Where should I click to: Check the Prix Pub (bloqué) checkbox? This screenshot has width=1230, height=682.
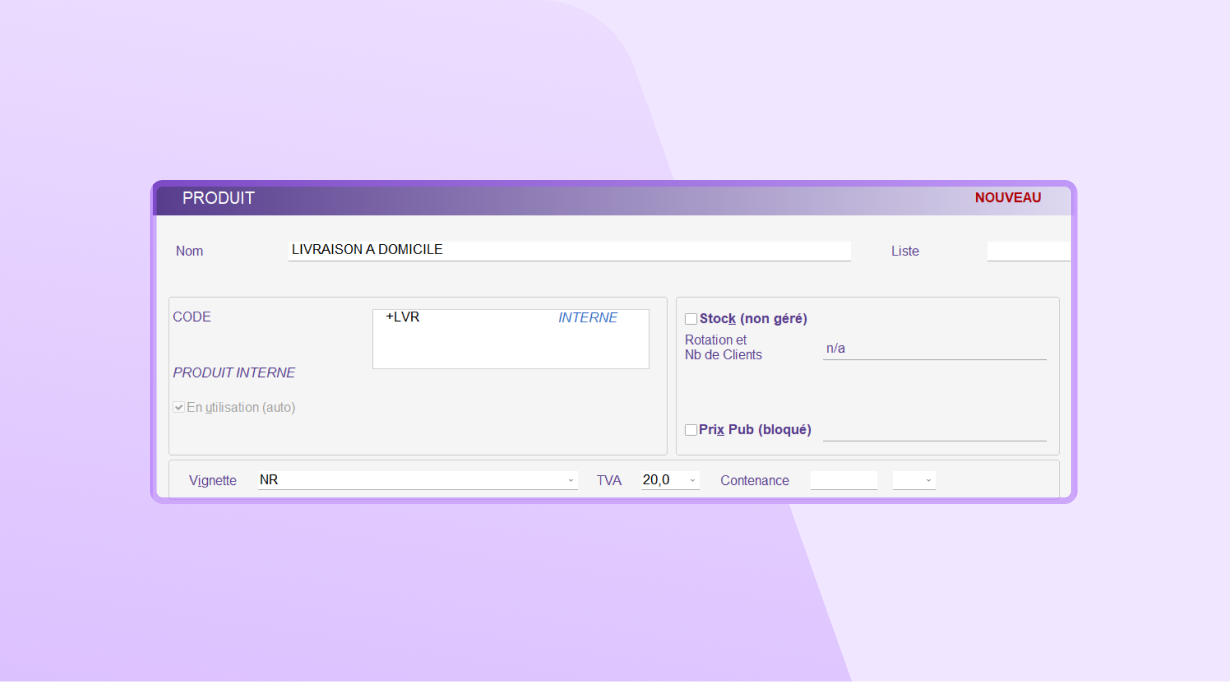[691, 430]
